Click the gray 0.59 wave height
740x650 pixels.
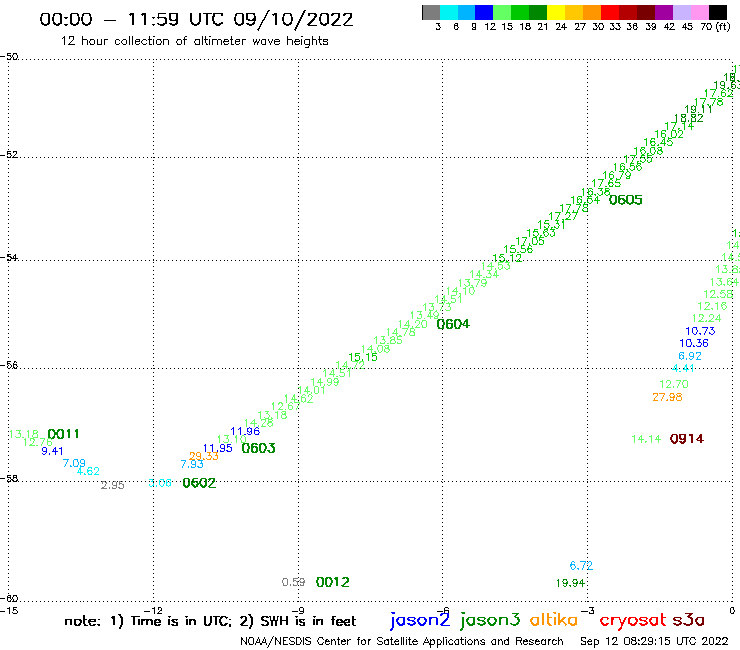[x=293, y=582]
